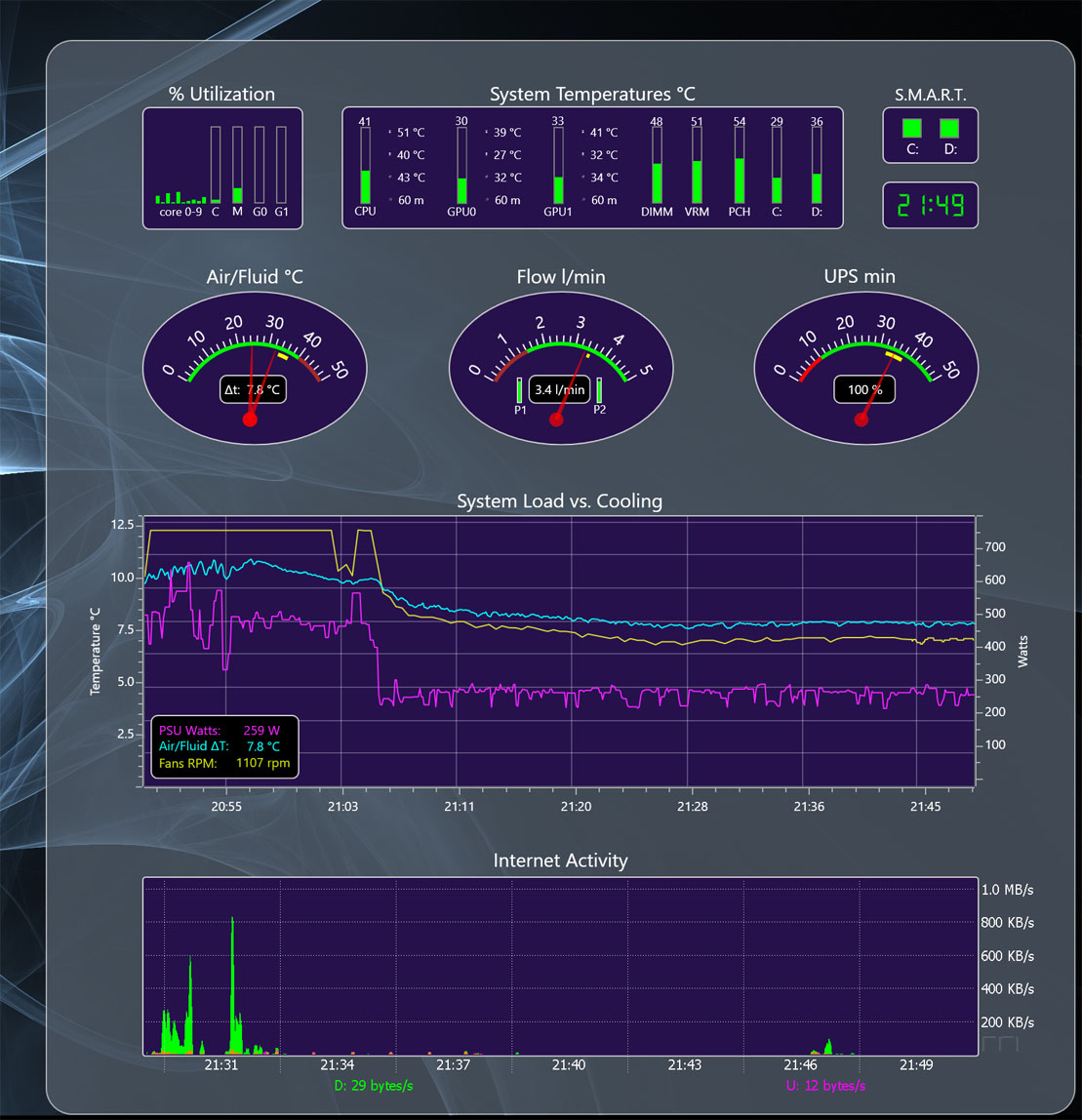The width and height of the screenshot is (1082, 1120).
Task: Click the P2 pump indicator on Flow gauge
Action: pyautogui.click(x=598, y=390)
